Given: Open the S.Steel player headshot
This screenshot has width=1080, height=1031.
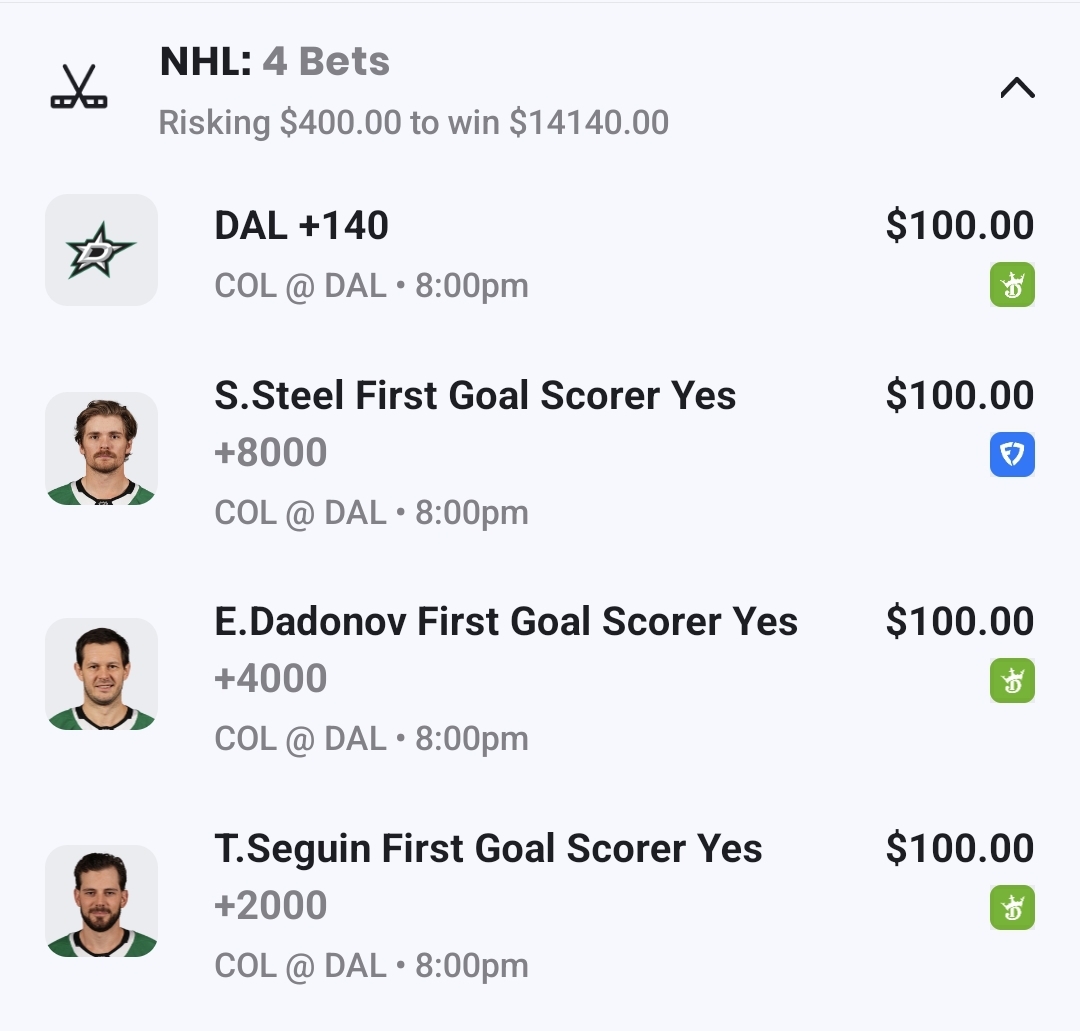Looking at the screenshot, I should [101, 448].
